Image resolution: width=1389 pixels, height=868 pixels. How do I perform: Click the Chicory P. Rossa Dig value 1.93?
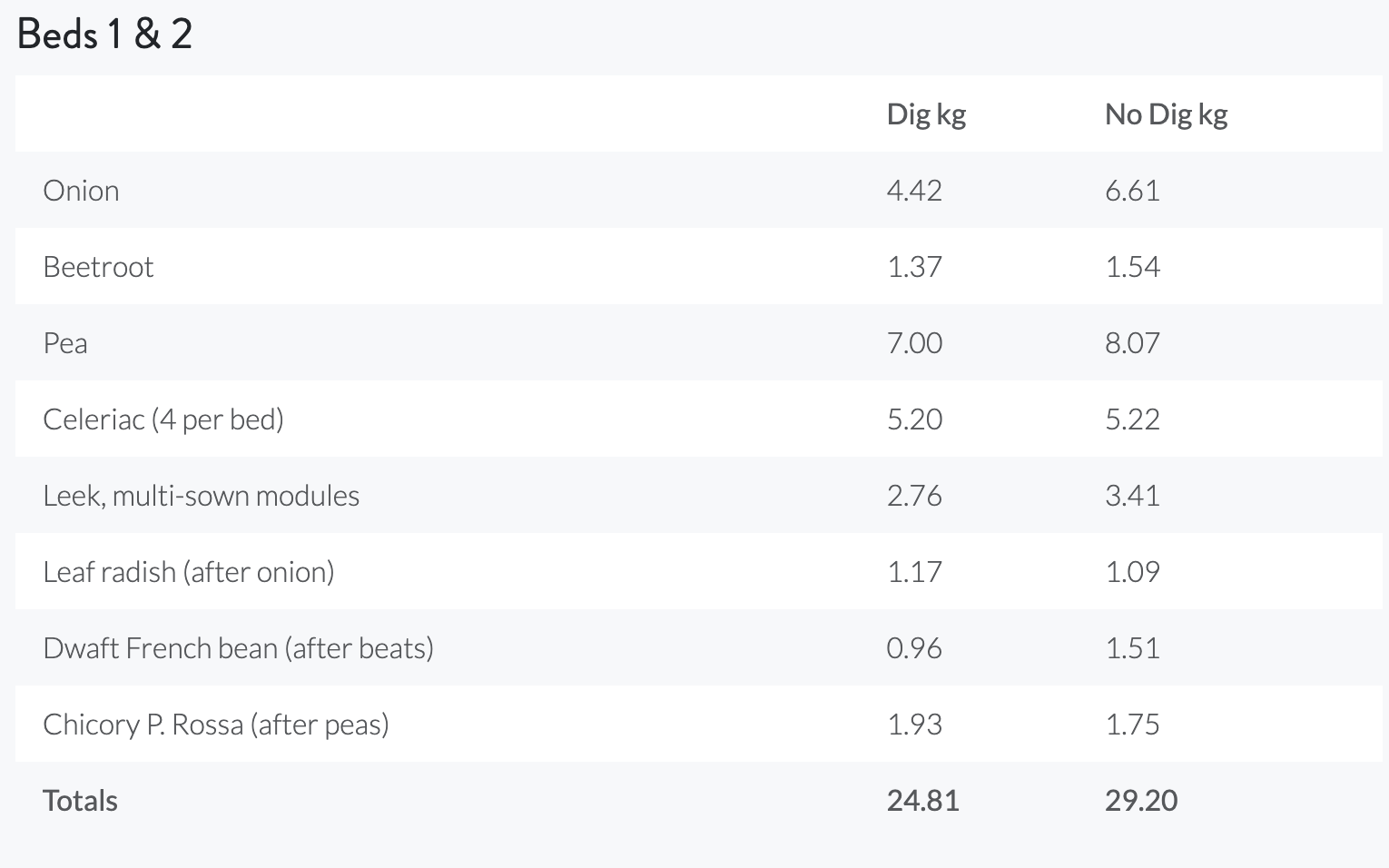914,725
